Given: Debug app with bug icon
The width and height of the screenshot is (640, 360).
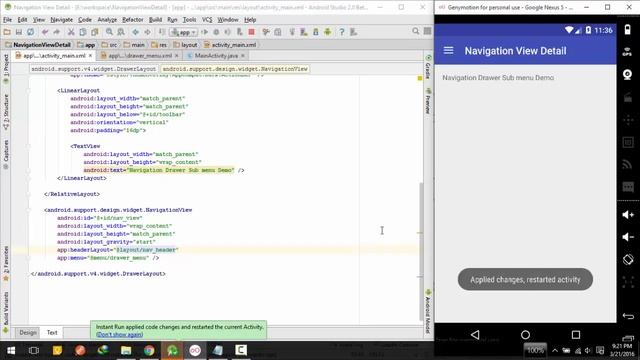Looking at the screenshot, I should [x=216, y=32].
